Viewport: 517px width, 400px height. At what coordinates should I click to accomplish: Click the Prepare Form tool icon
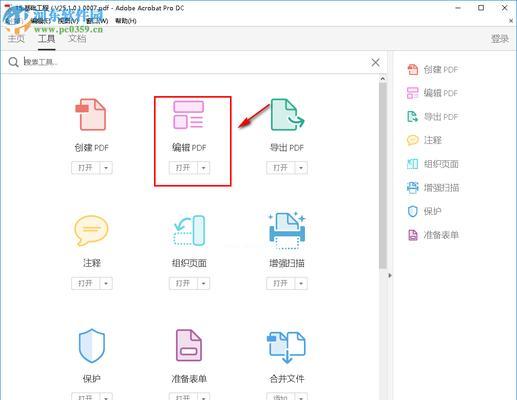[189, 345]
